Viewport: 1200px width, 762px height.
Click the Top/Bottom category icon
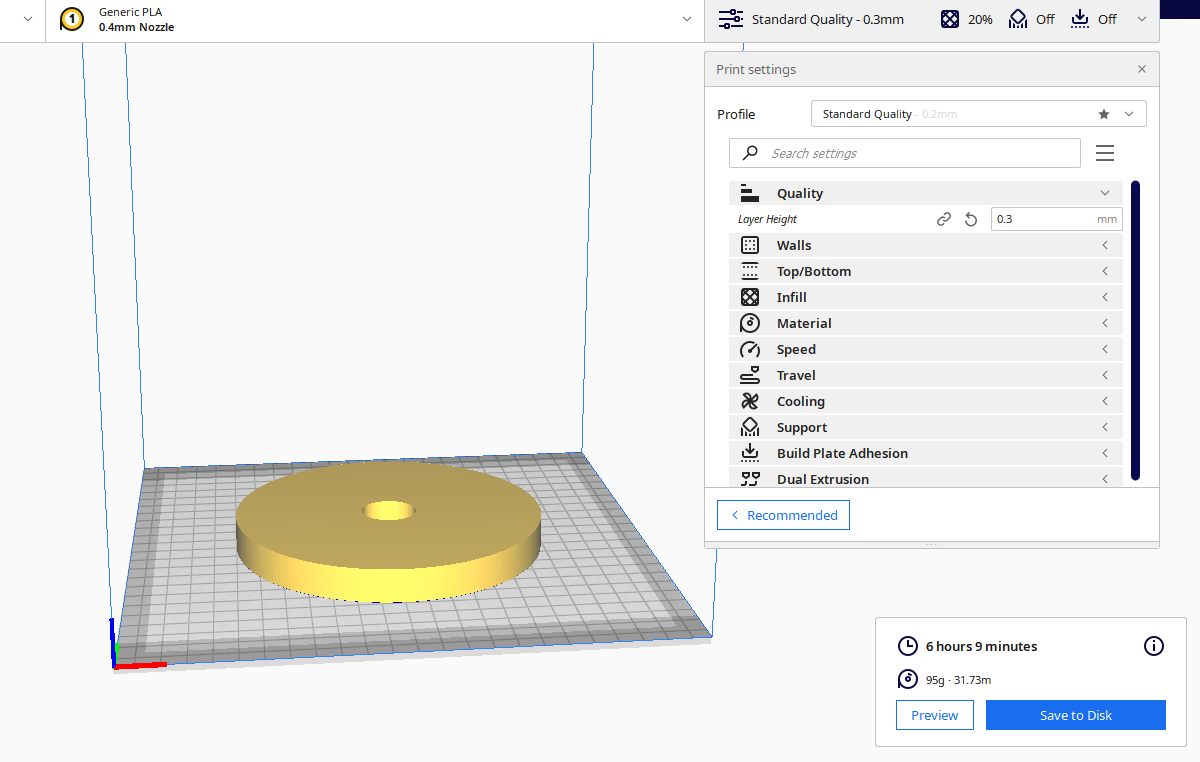750,271
